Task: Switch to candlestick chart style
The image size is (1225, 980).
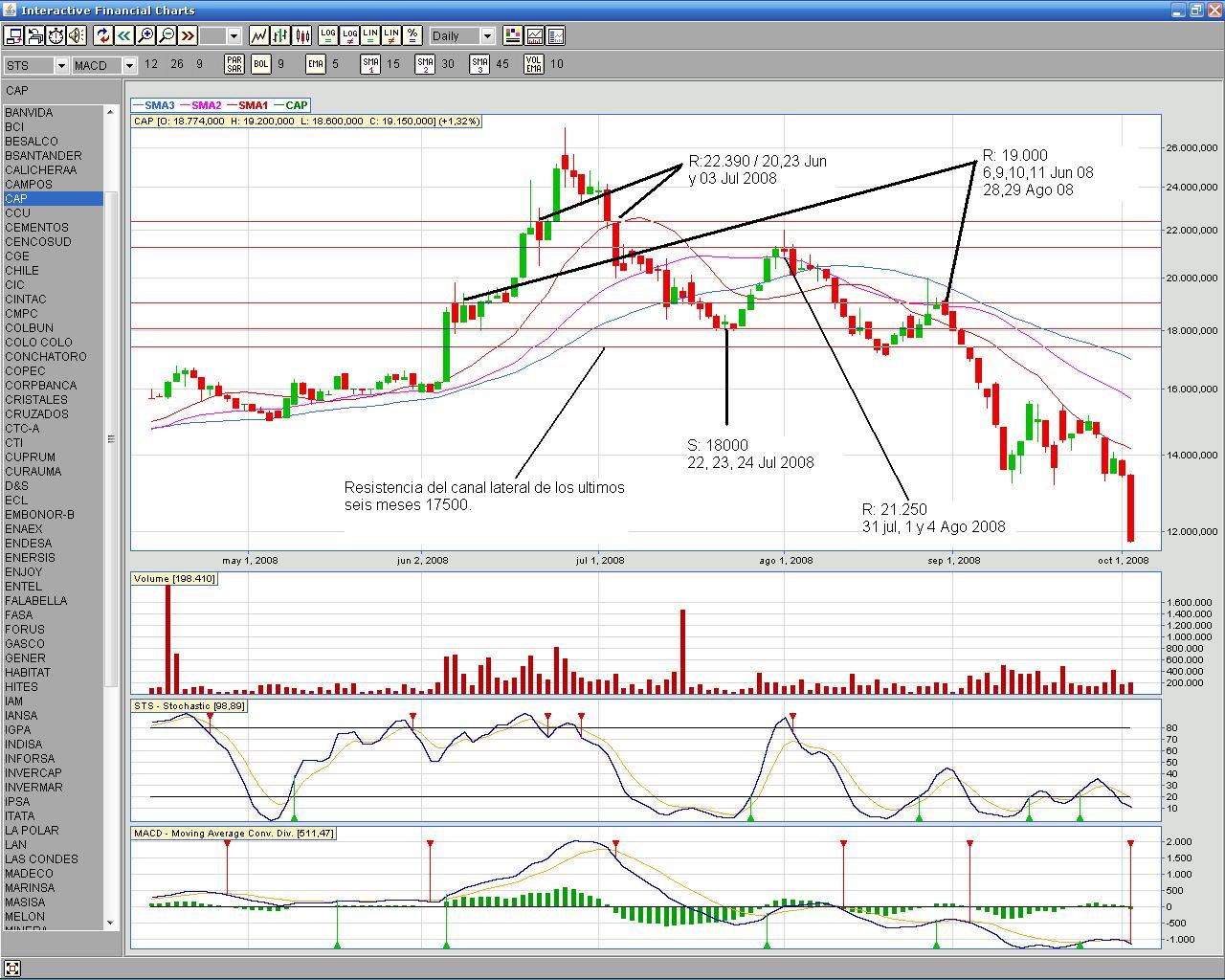Action: (x=301, y=35)
